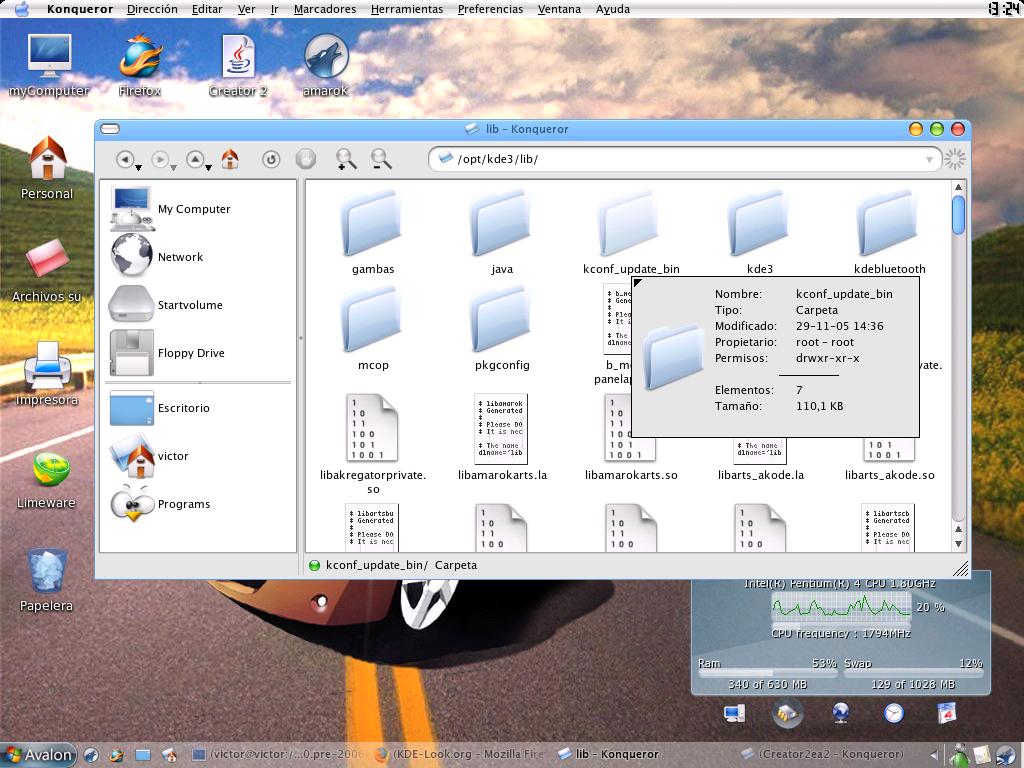Click the forward navigation arrow
1024x768 pixels.
tap(159, 159)
